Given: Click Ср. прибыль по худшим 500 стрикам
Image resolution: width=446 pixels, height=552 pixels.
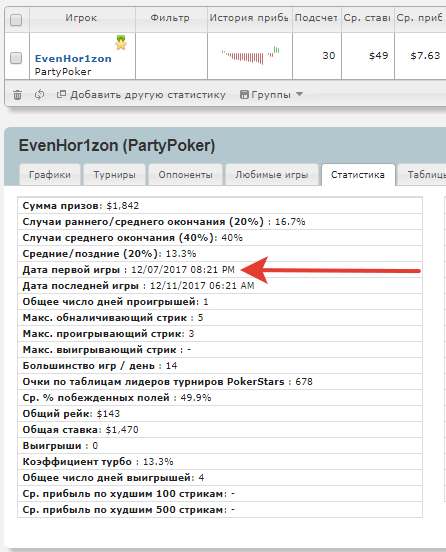Looking at the screenshot, I should pyautogui.click(x=220, y=510).
